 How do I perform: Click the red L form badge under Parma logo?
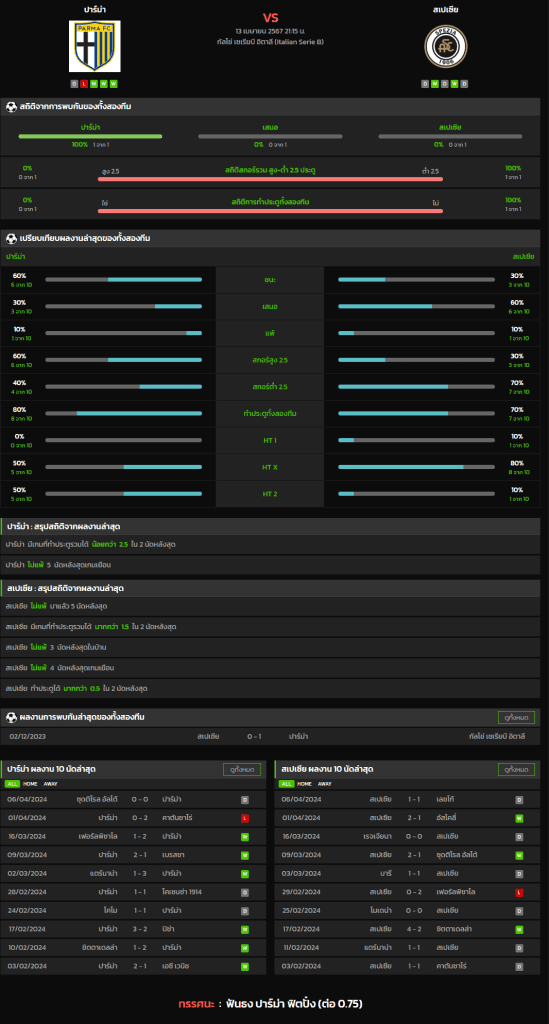click(84, 84)
